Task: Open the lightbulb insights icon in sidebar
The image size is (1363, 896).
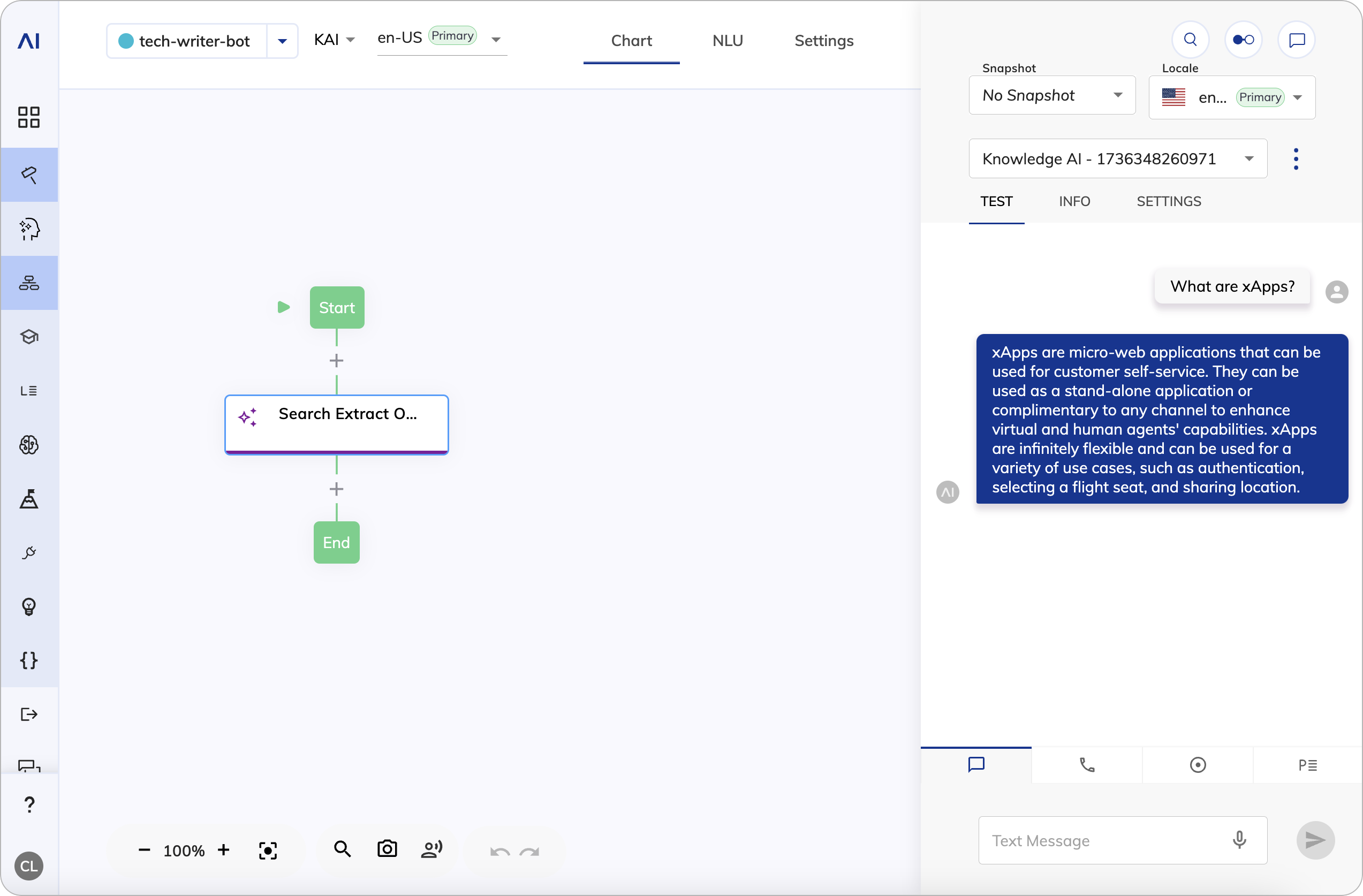Action: (28, 606)
